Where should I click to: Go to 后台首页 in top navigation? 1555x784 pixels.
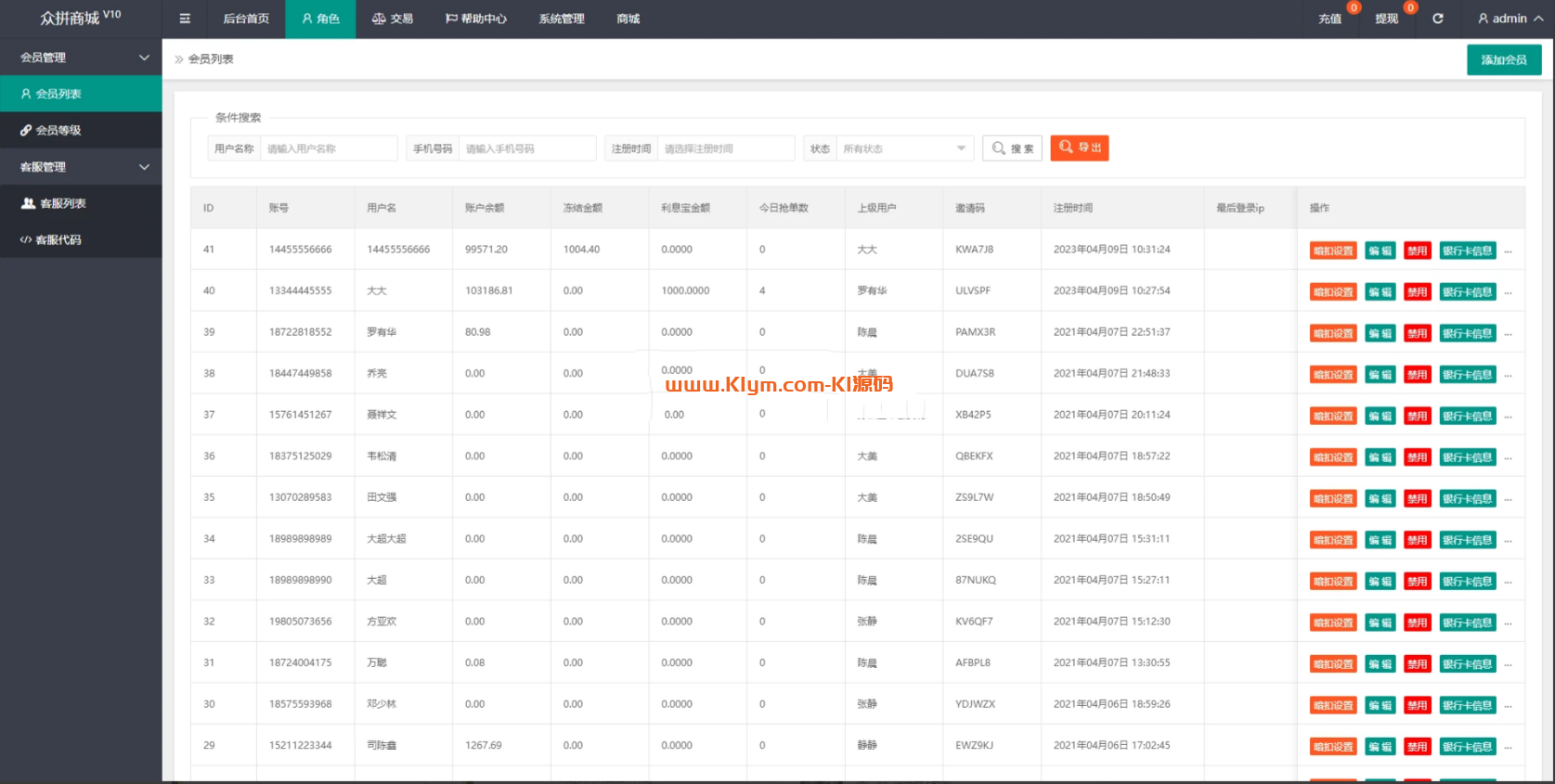(x=246, y=19)
